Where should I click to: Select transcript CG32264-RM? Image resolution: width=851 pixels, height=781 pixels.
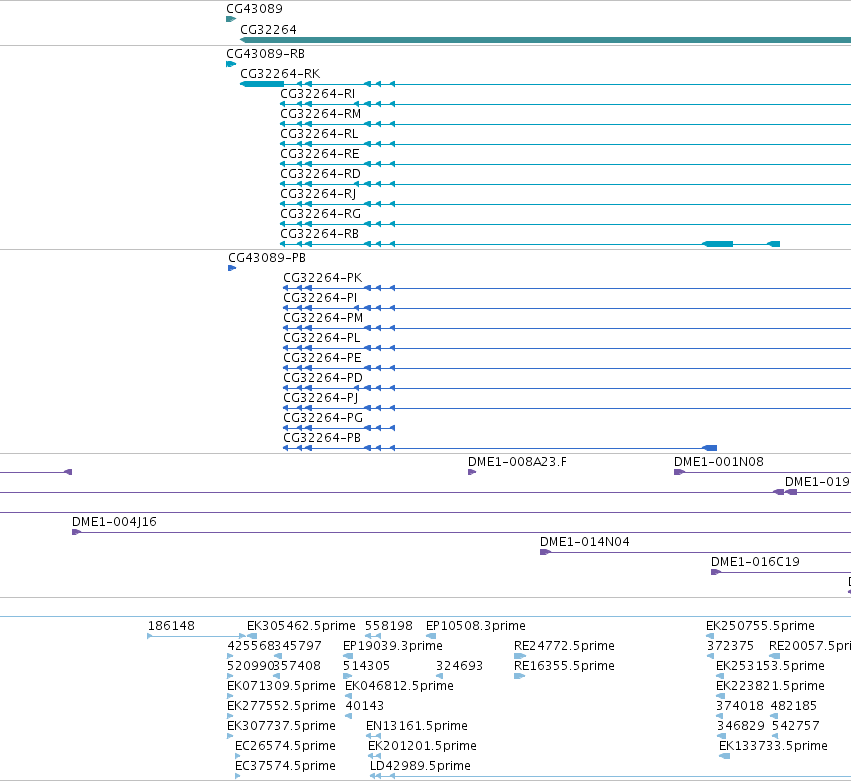(320, 114)
